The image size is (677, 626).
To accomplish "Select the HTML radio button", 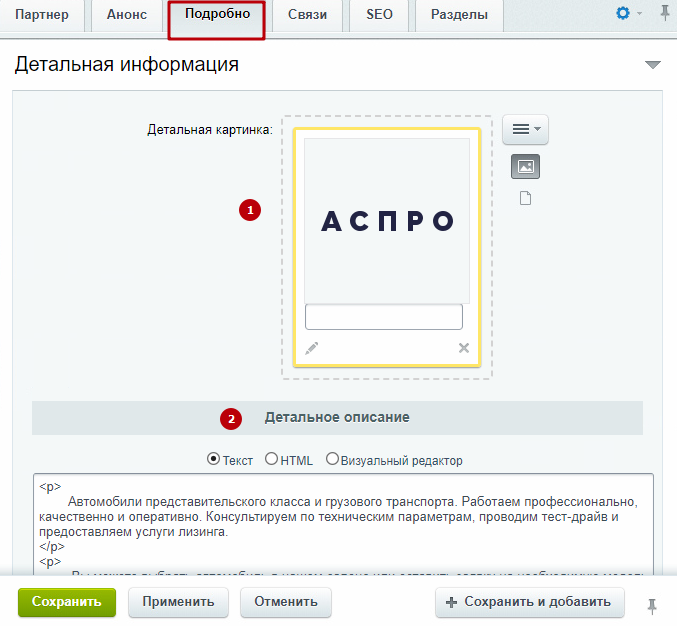I will pyautogui.click(x=271, y=458).
